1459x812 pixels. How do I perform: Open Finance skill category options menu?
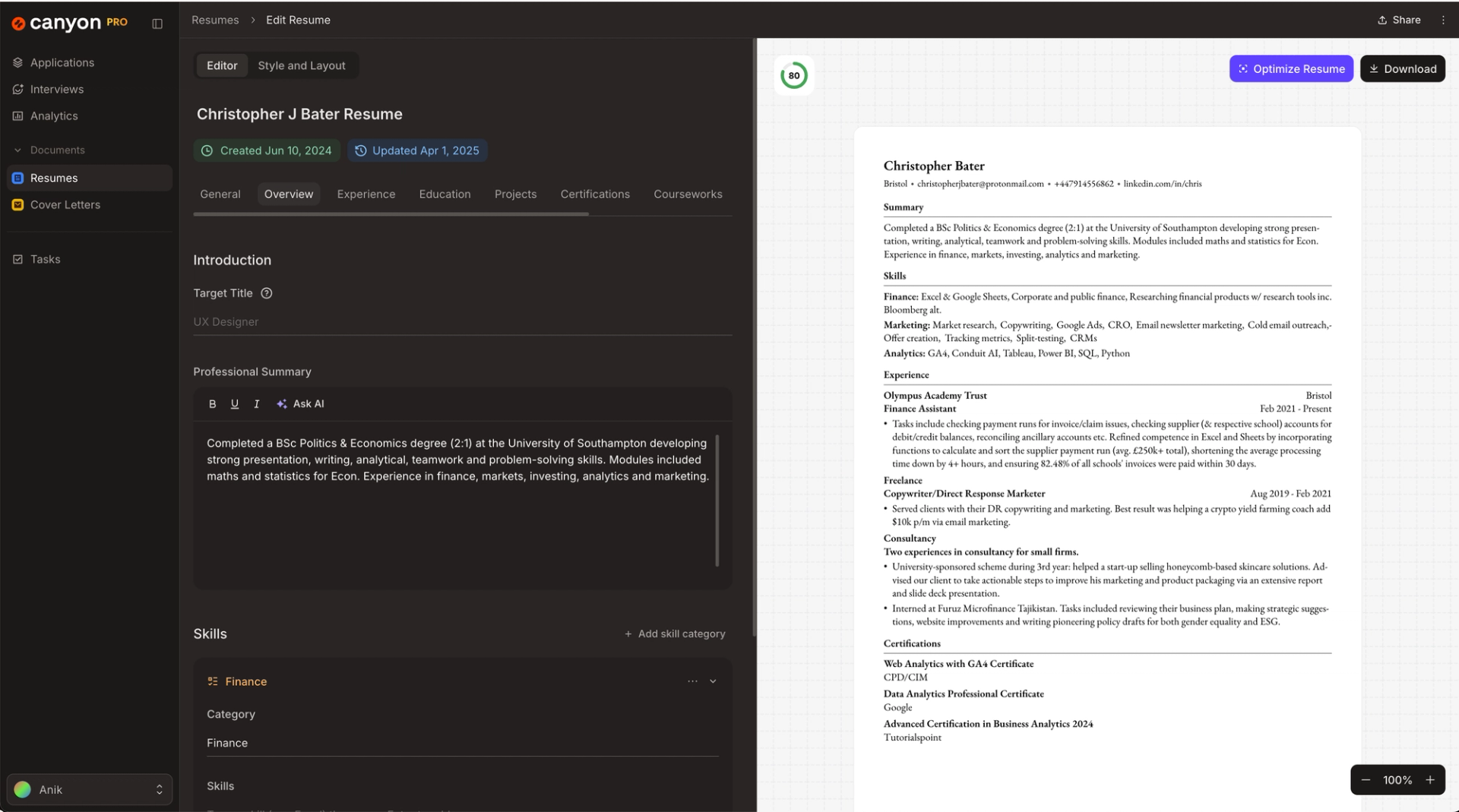tap(692, 681)
